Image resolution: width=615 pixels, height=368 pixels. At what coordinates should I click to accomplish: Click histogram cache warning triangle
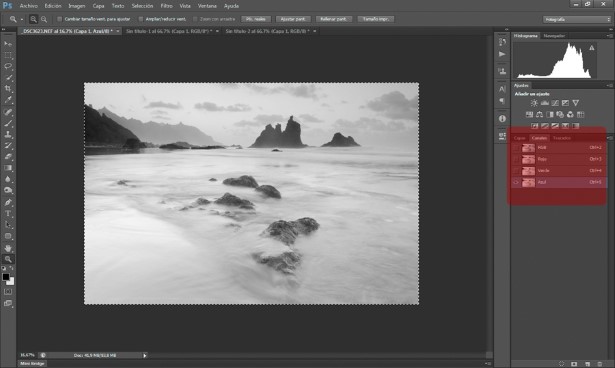point(591,48)
